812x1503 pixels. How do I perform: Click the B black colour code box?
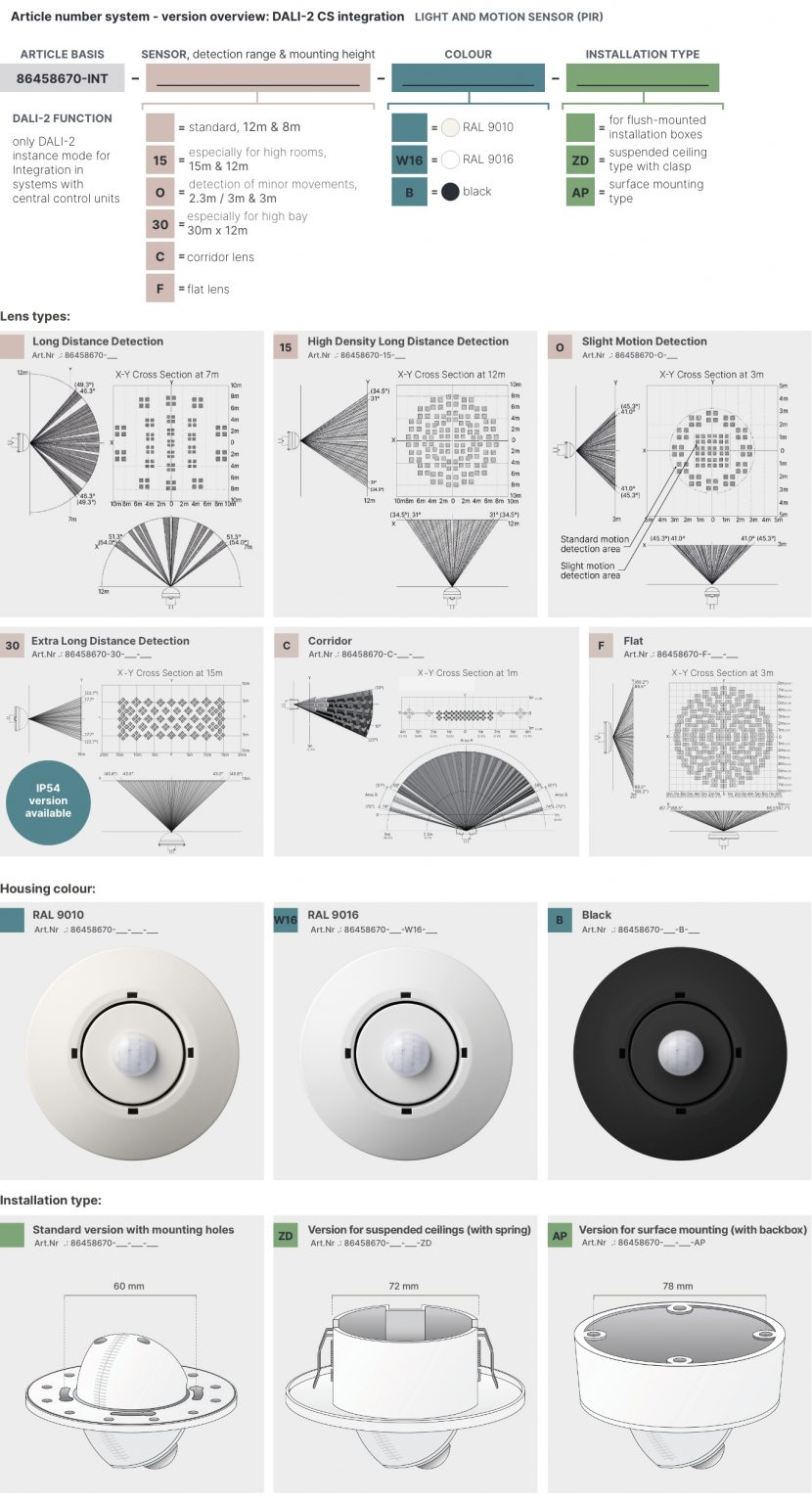(409, 192)
